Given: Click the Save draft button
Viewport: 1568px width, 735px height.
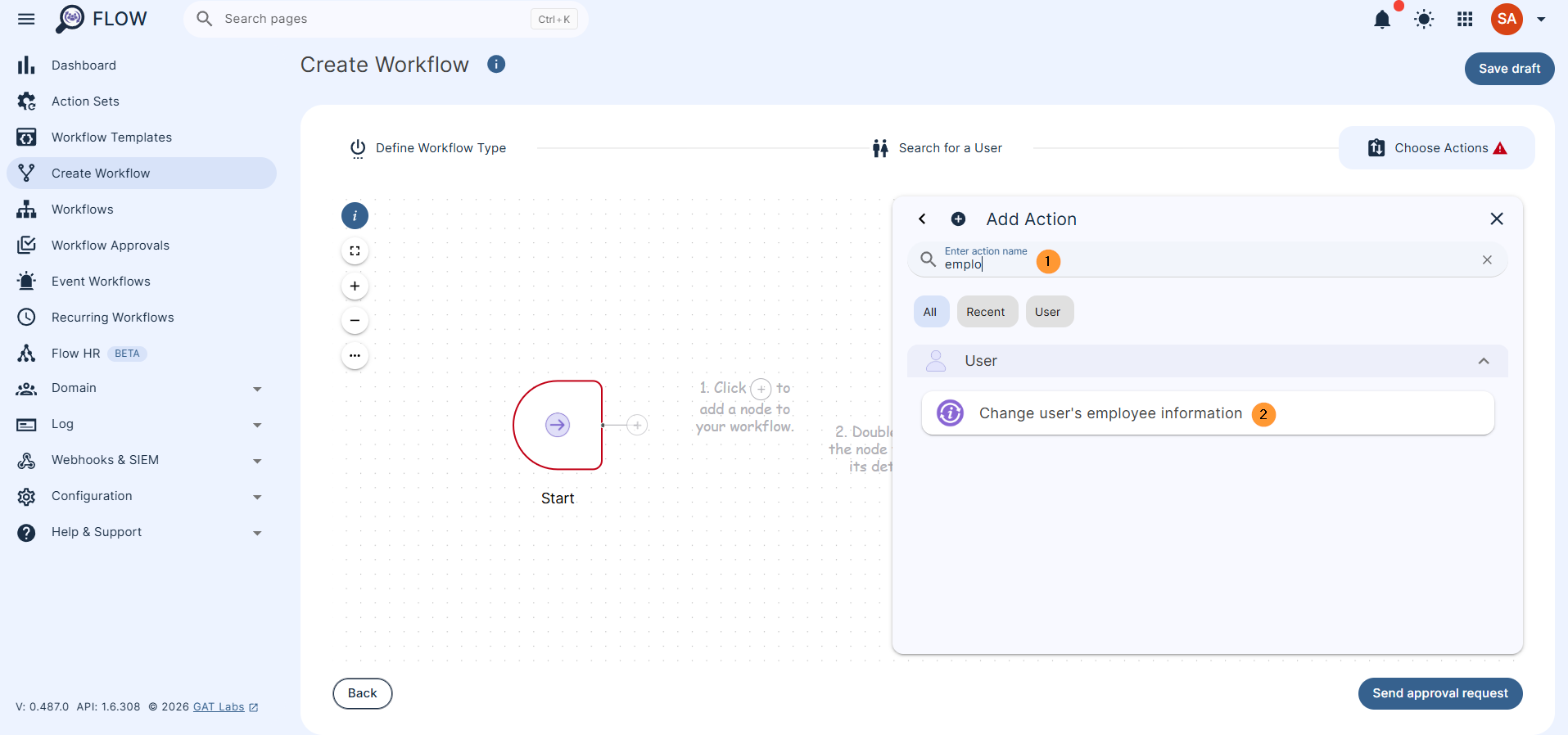Looking at the screenshot, I should [x=1509, y=69].
